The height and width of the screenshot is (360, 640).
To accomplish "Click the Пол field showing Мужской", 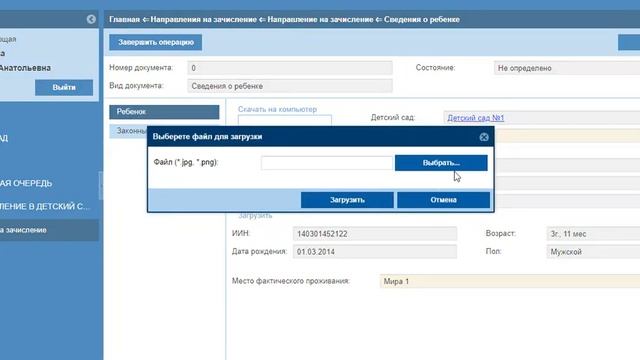I will pos(593,252).
